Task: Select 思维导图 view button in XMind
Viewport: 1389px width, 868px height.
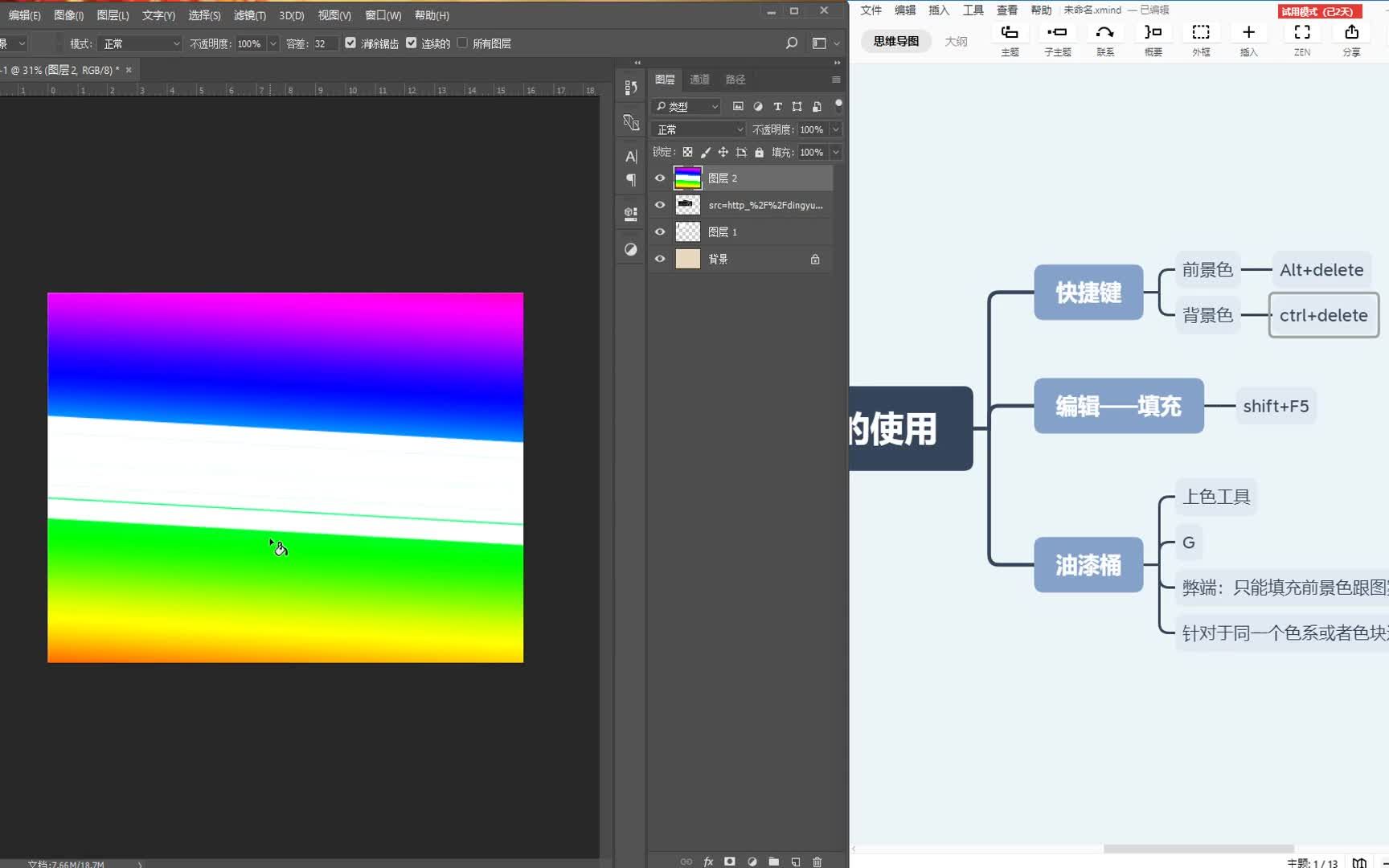Action: point(896,41)
